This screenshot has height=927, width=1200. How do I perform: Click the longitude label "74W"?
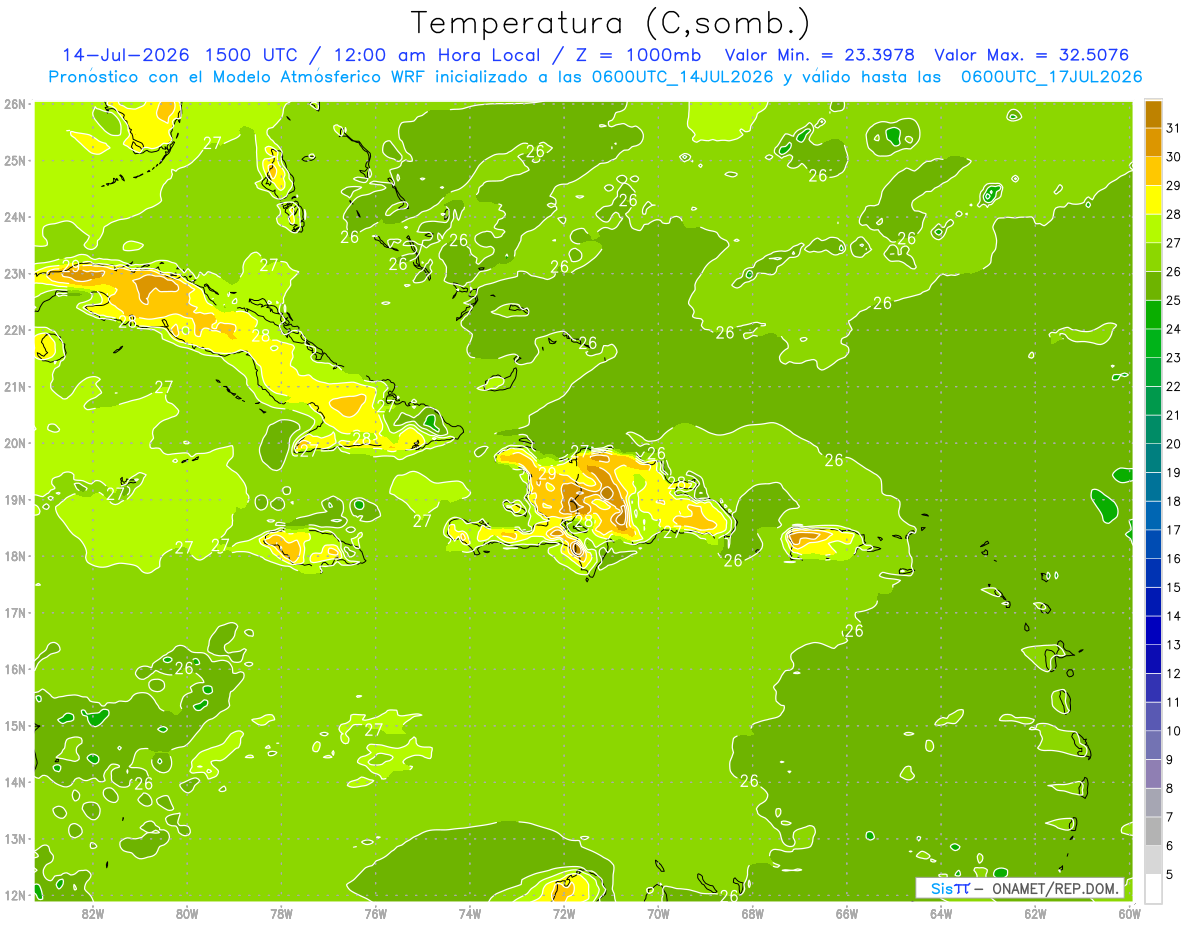pyautogui.click(x=470, y=913)
